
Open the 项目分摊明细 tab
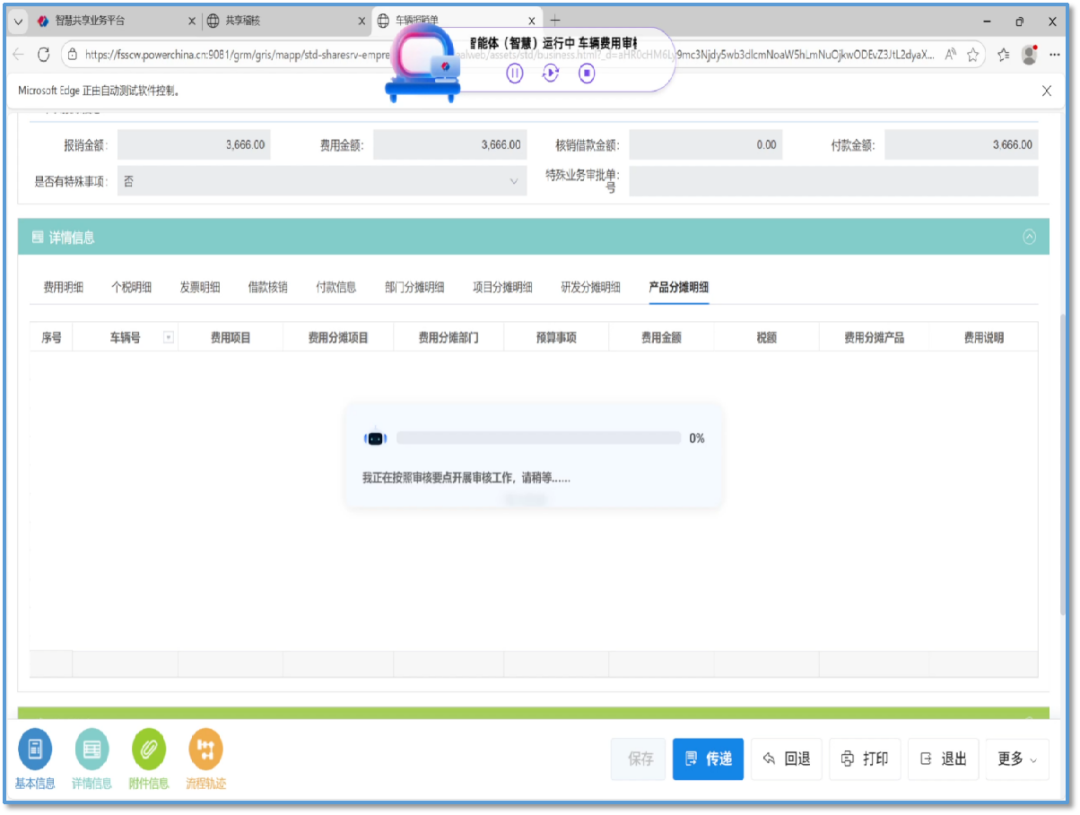[502, 287]
